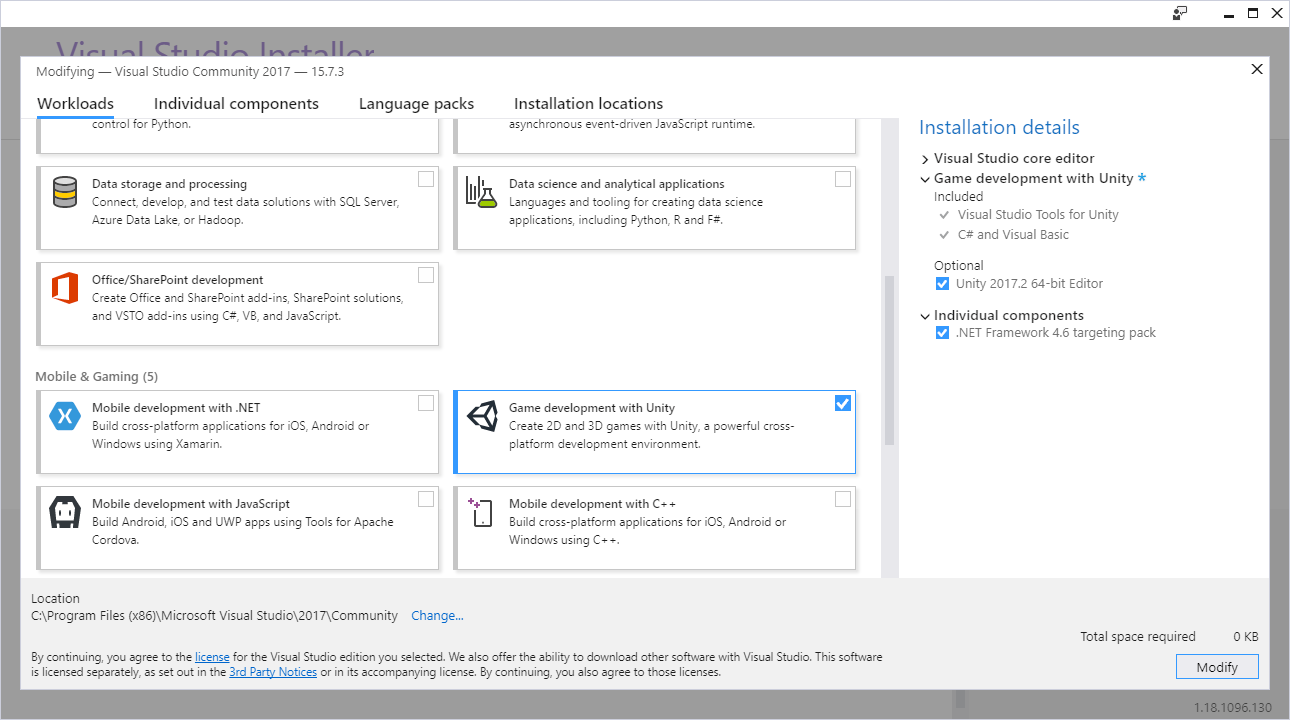Collapse Game development with Unity details
Screen dimensions: 1290x720
[924, 178]
